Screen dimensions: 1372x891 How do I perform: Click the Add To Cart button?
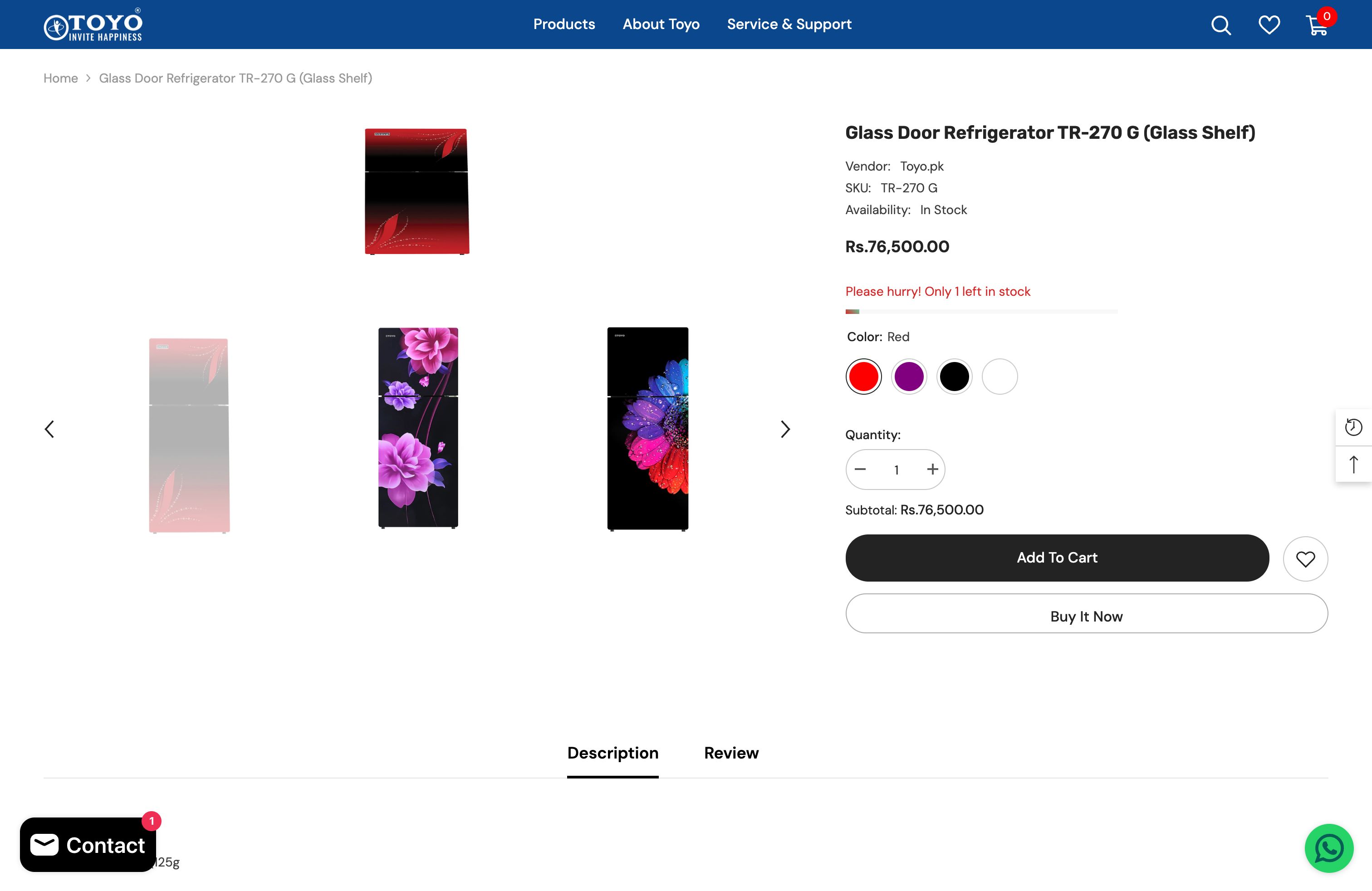[x=1057, y=557]
